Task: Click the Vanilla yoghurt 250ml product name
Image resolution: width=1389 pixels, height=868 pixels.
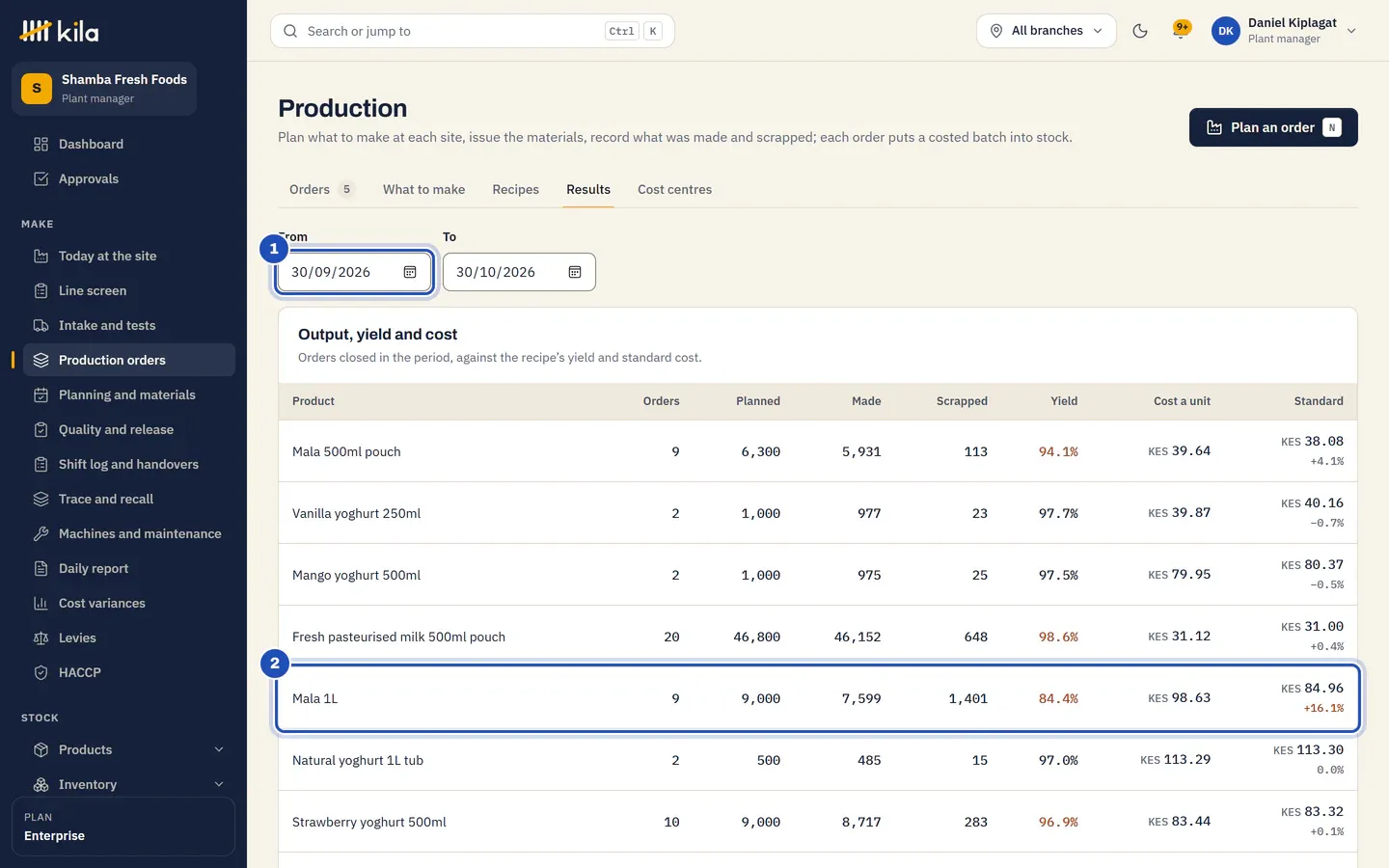Action: point(356,513)
